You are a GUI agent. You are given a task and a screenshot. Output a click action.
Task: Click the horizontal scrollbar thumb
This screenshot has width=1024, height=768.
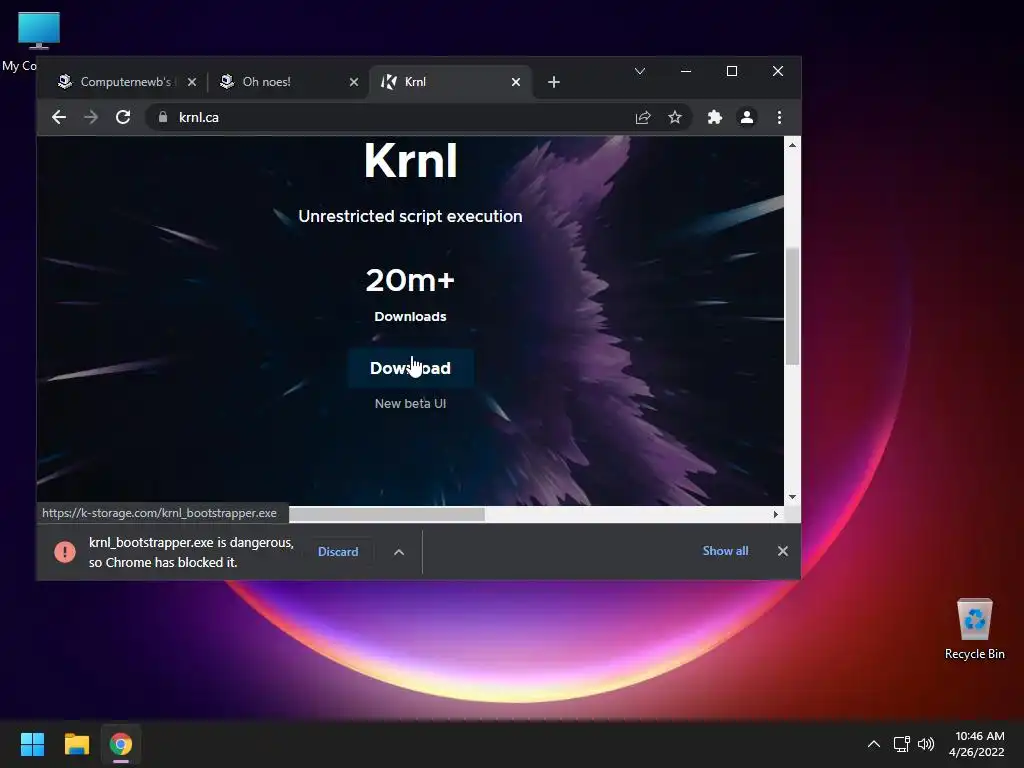click(x=387, y=515)
